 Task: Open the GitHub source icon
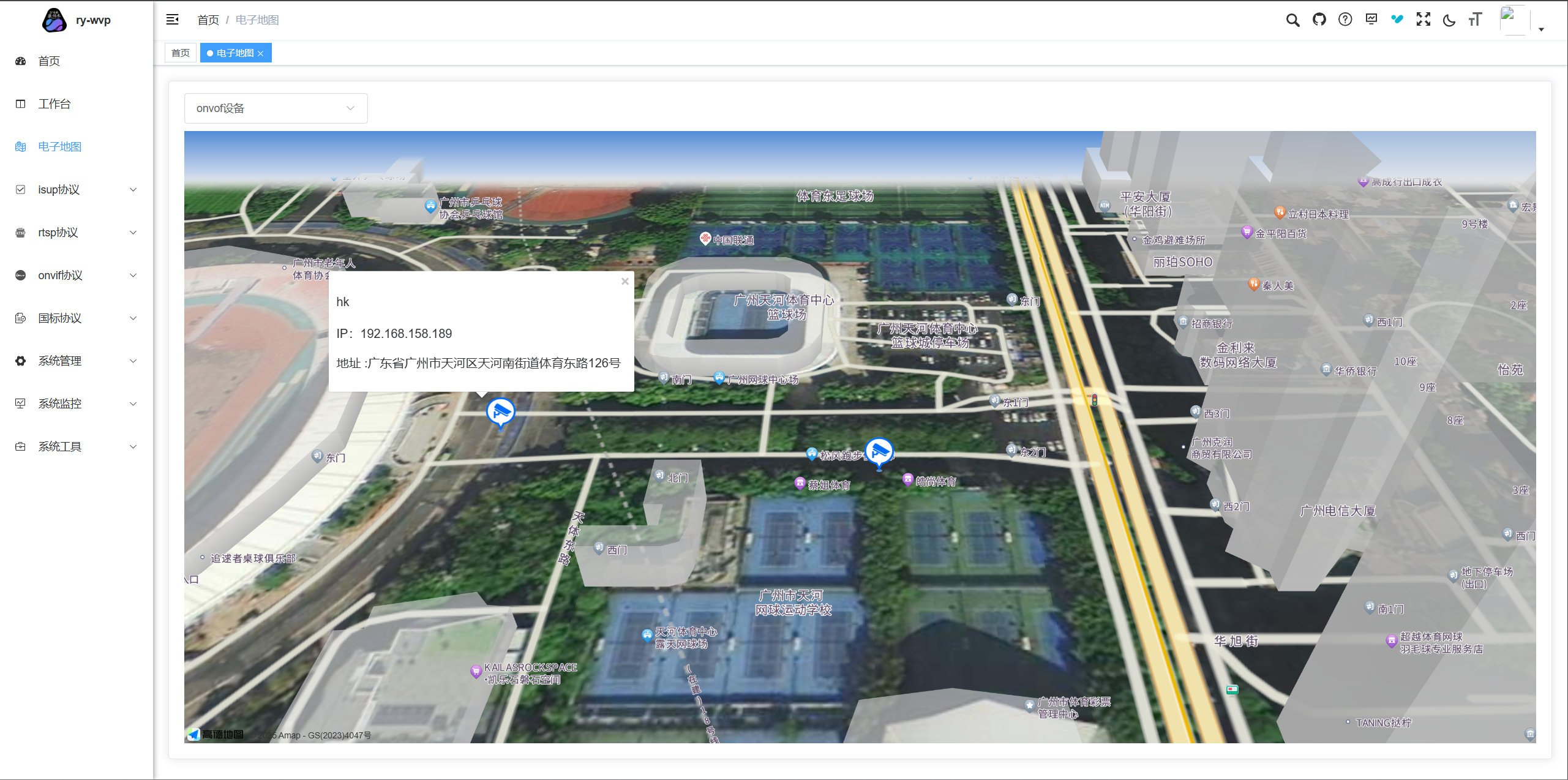click(x=1319, y=20)
